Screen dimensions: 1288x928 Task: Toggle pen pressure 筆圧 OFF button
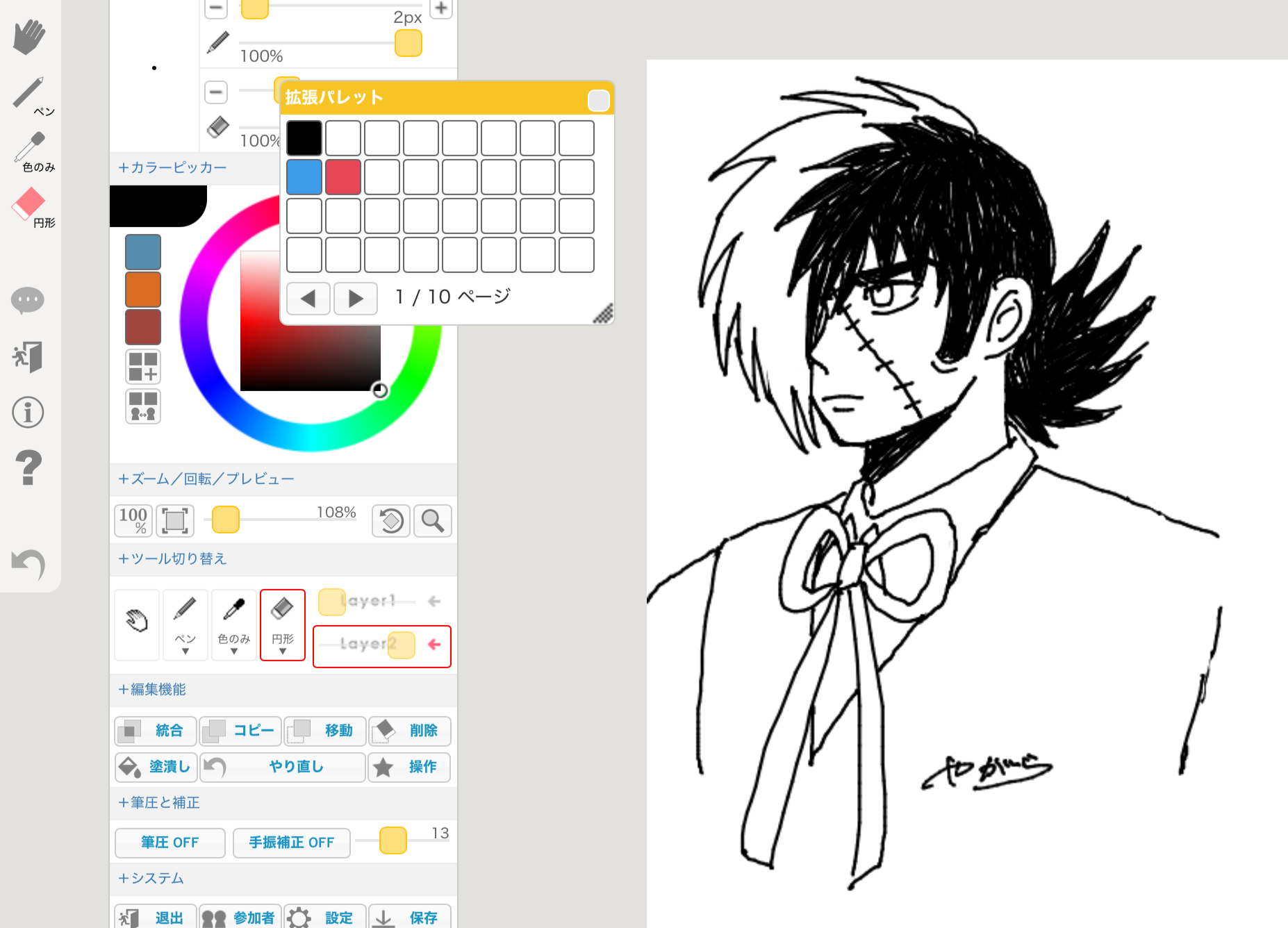click(170, 843)
